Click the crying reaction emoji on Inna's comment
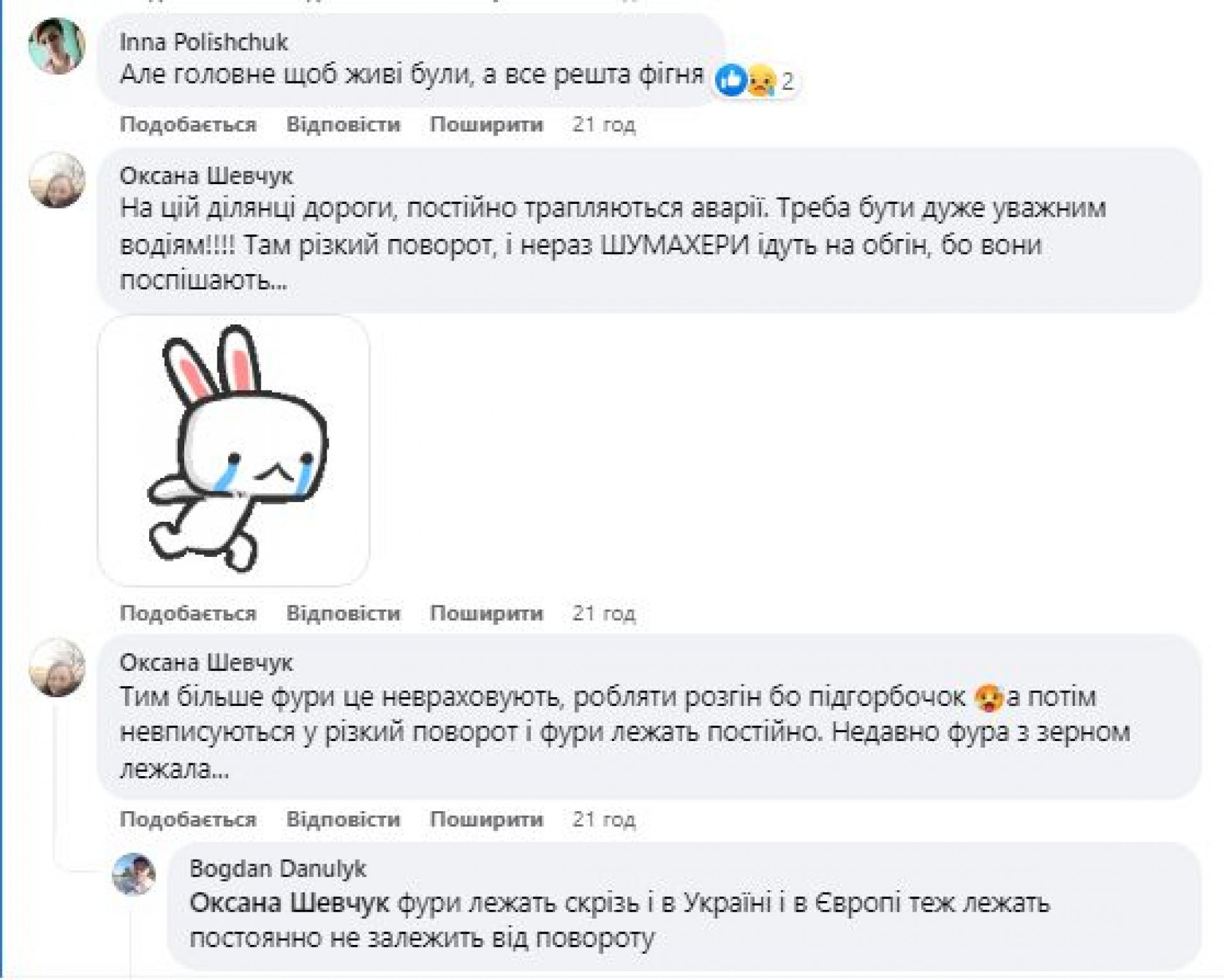1224x980 pixels. click(761, 82)
